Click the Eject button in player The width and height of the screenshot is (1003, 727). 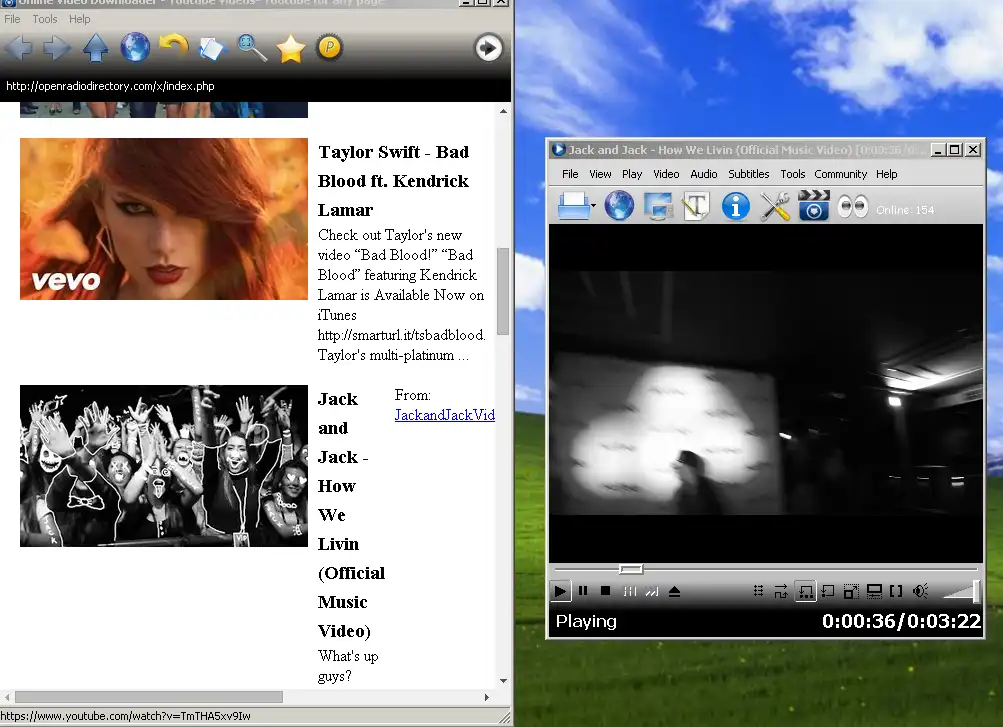click(x=674, y=591)
